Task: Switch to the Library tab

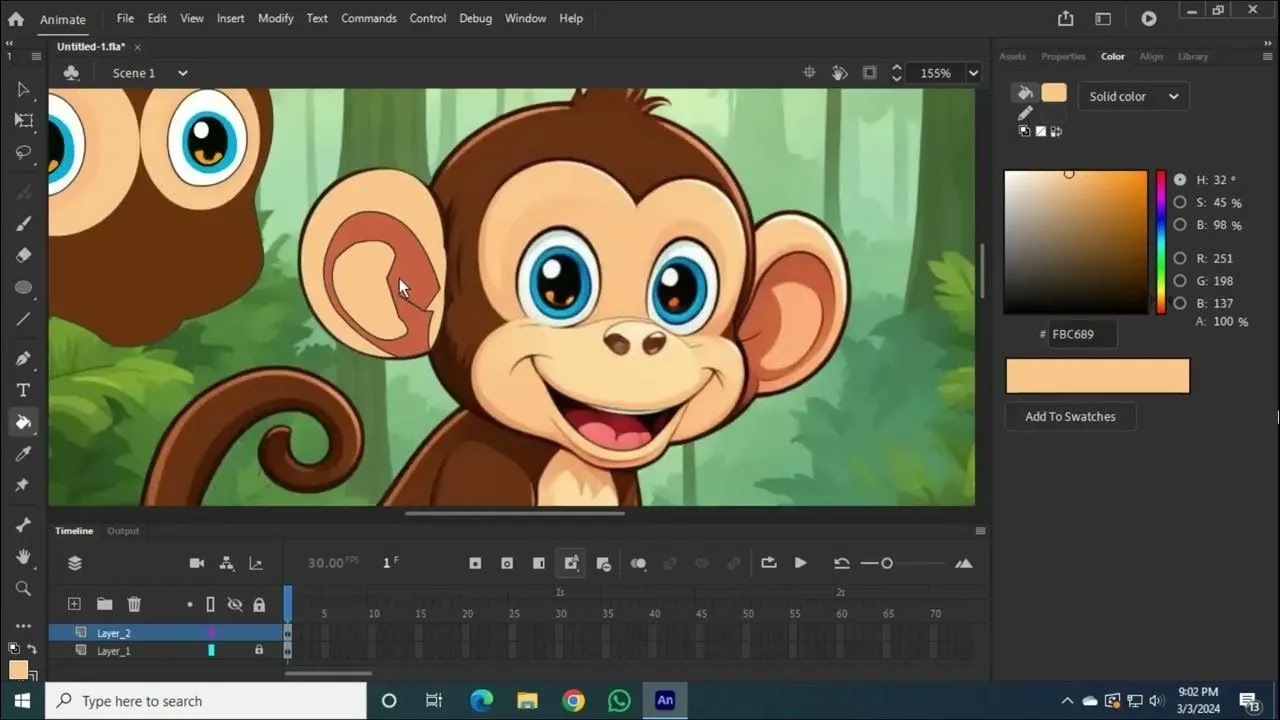Action: [1193, 56]
